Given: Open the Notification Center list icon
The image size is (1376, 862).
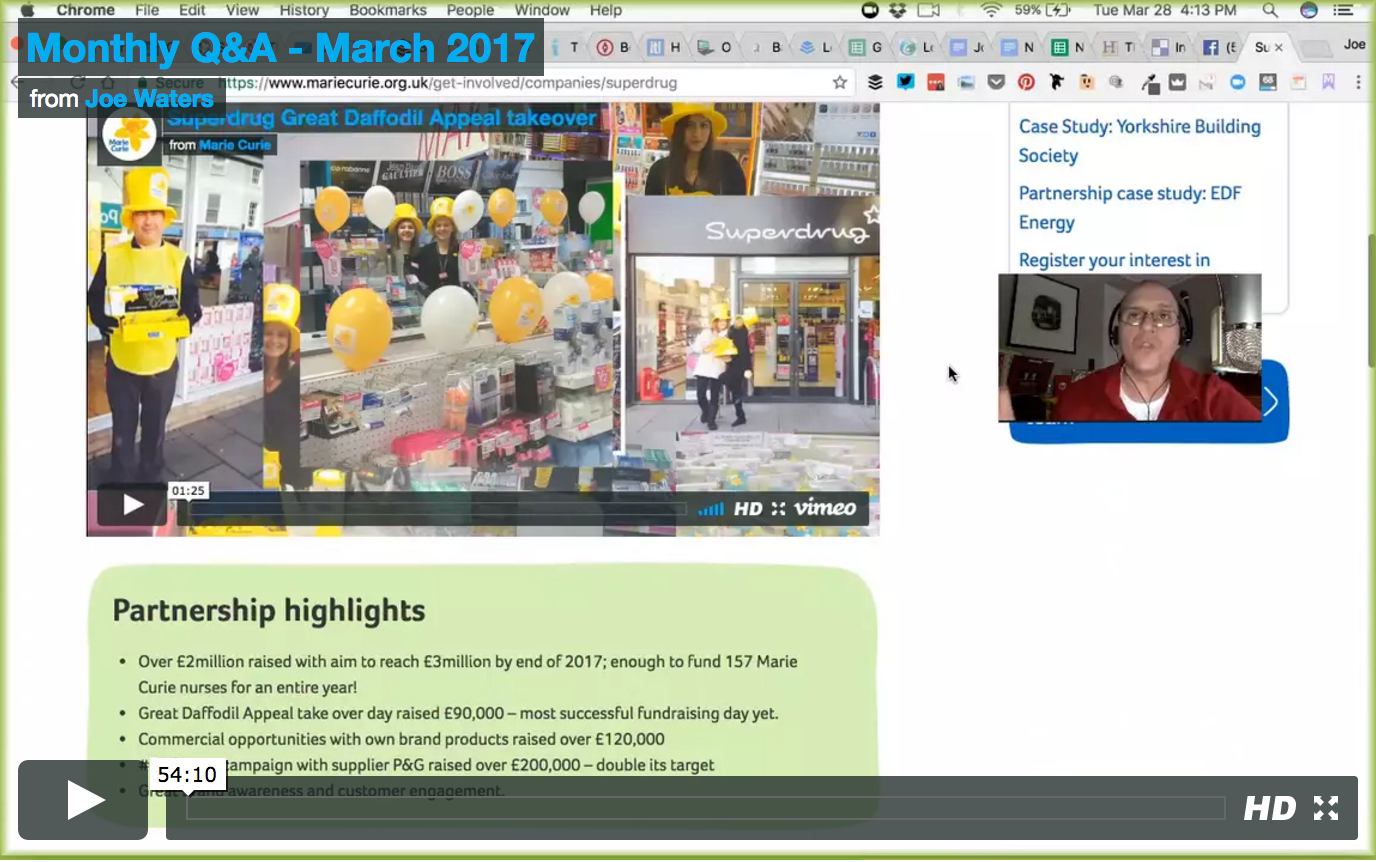Looking at the screenshot, I should pyautogui.click(x=1342, y=10).
